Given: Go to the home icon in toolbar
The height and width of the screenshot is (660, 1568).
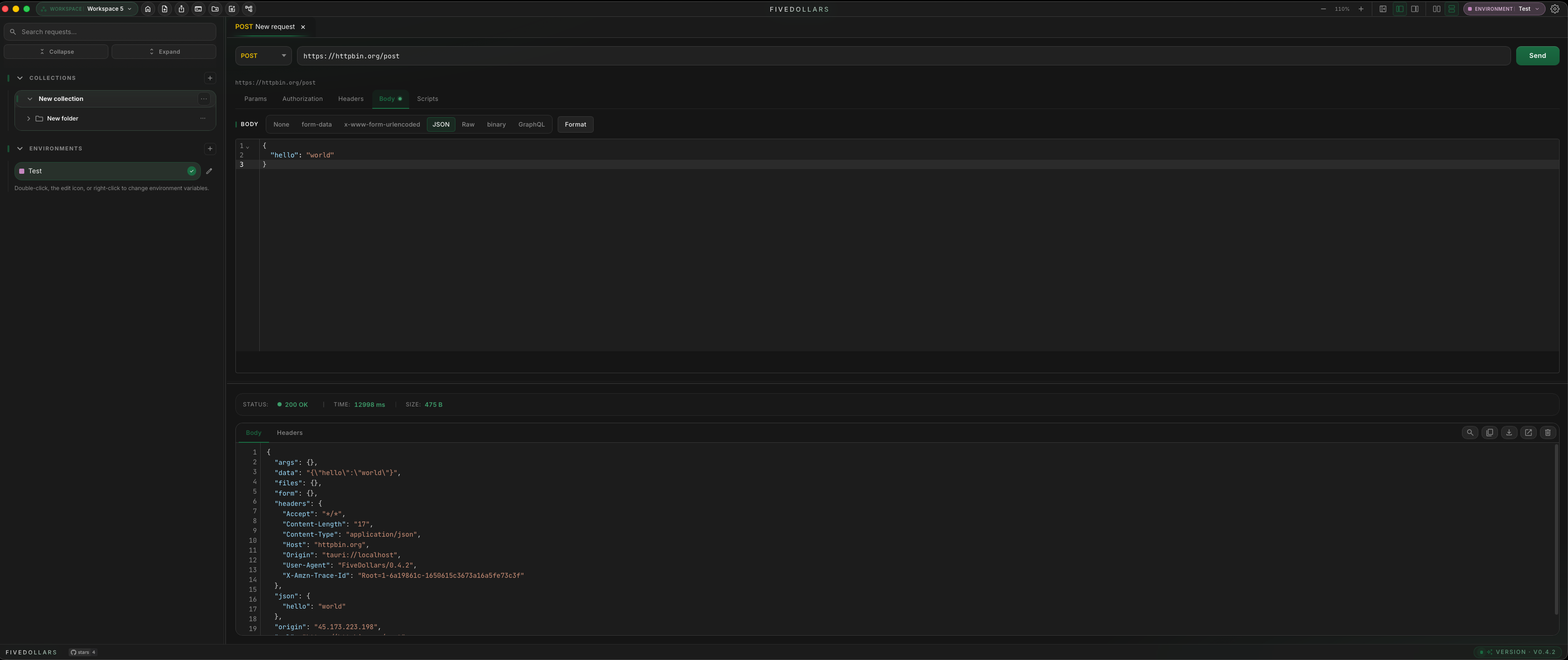Looking at the screenshot, I should 147,9.
